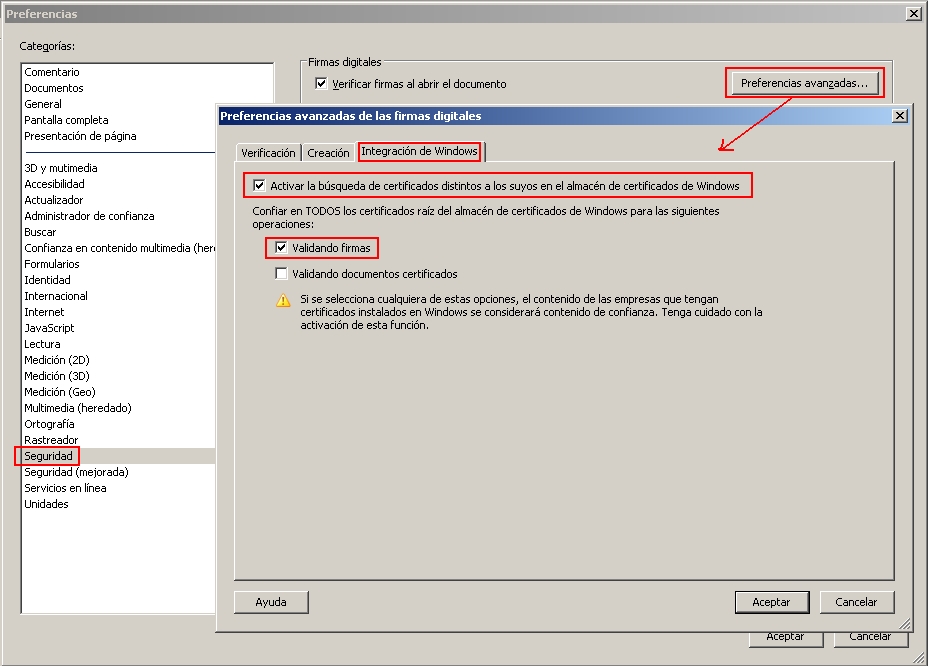Toggle 'Verificar firmas al abrir el documento' checkbox
This screenshot has height=666, width=928.
coord(321,84)
